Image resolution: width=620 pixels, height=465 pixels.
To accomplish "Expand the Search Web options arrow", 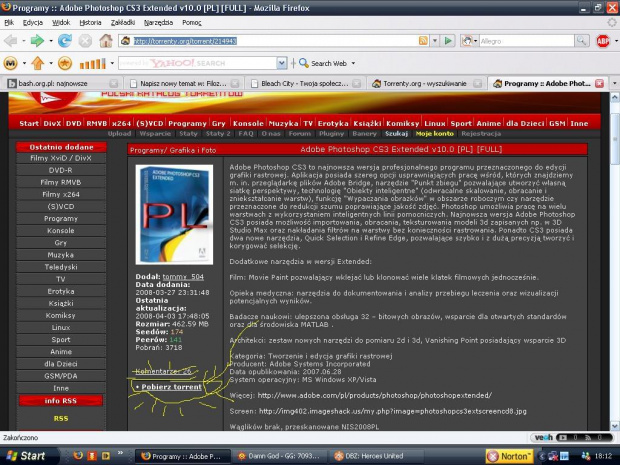I will (x=353, y=63).
